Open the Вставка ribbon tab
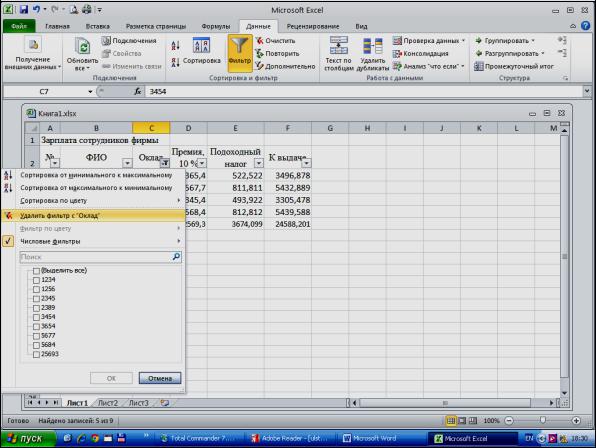The height and width of the screenshot is (448, 596). [x=97, y=26]
